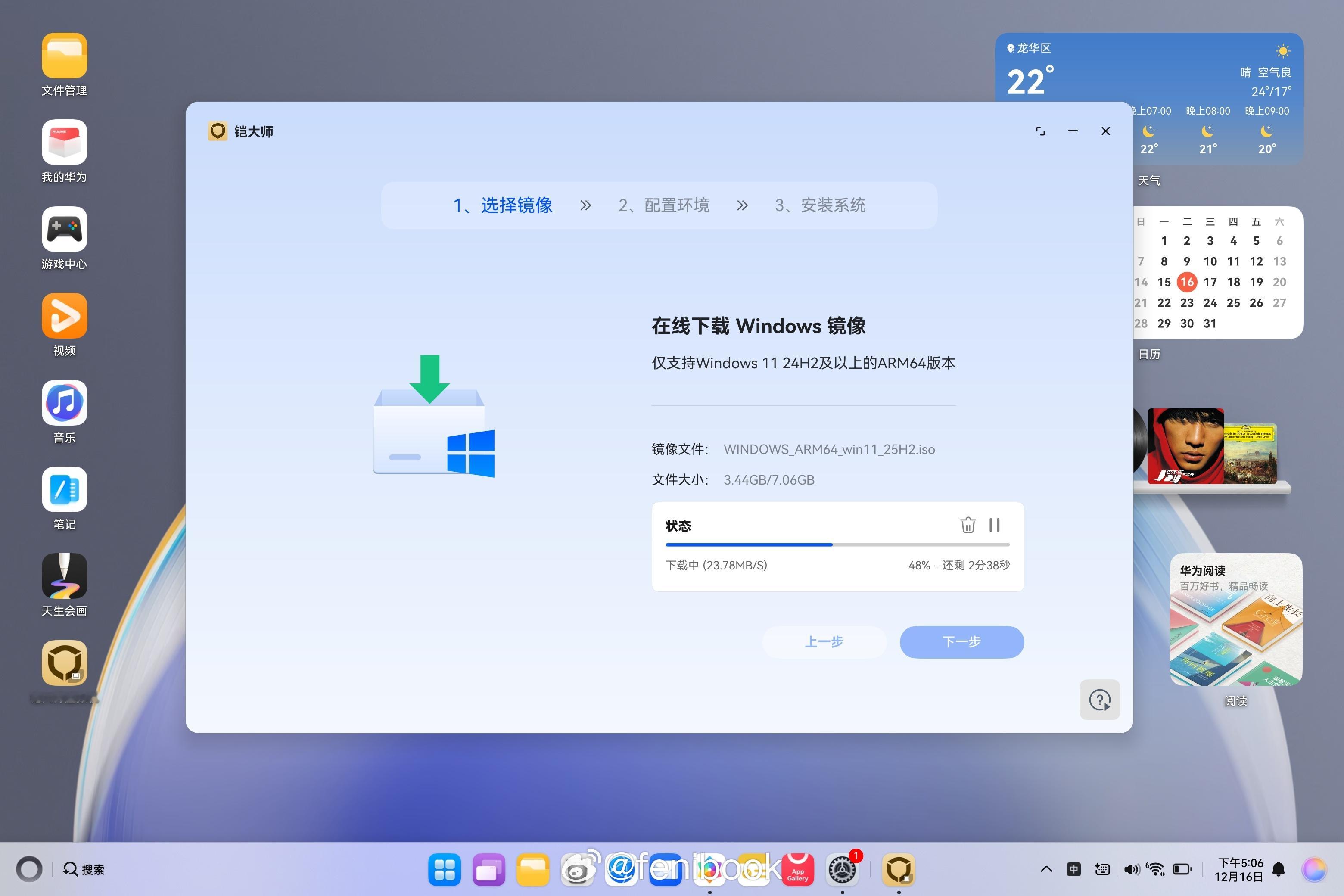Open the help icon in the dialog corner
The image size is (1344, 896).
pyautogui.click(x=1099, y=700)
